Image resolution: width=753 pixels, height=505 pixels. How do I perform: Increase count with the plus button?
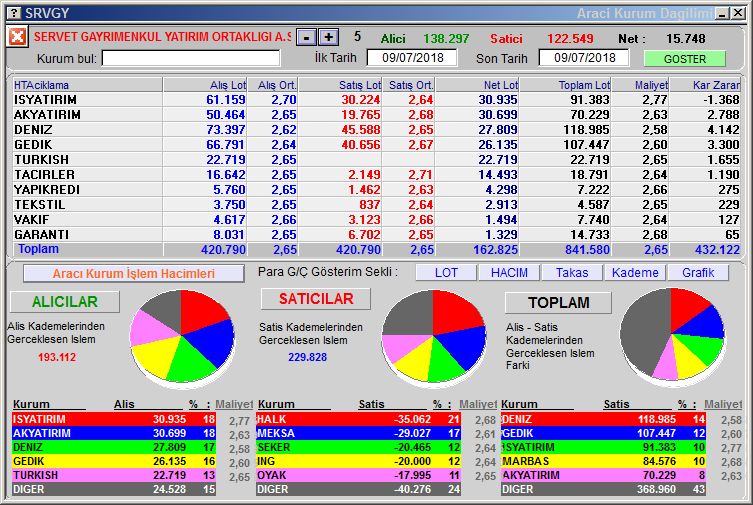point(328,37)
